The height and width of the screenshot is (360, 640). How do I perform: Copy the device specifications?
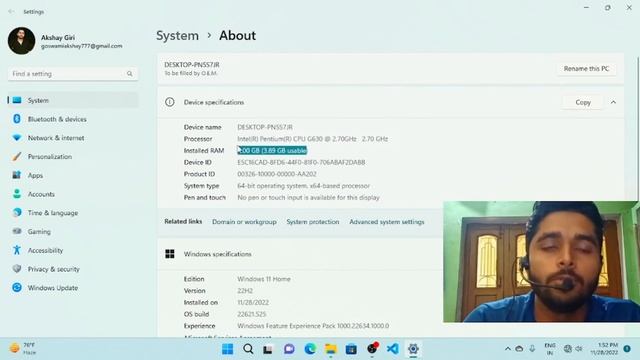pyautogui.click(x=583, y=102)
